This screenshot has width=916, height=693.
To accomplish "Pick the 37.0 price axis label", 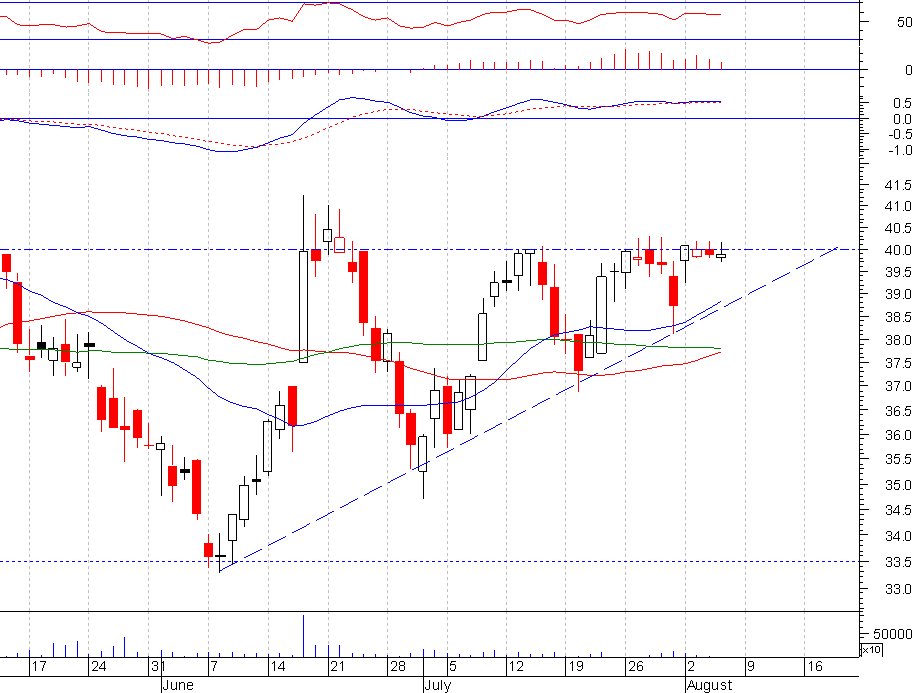I will [898, 386].
